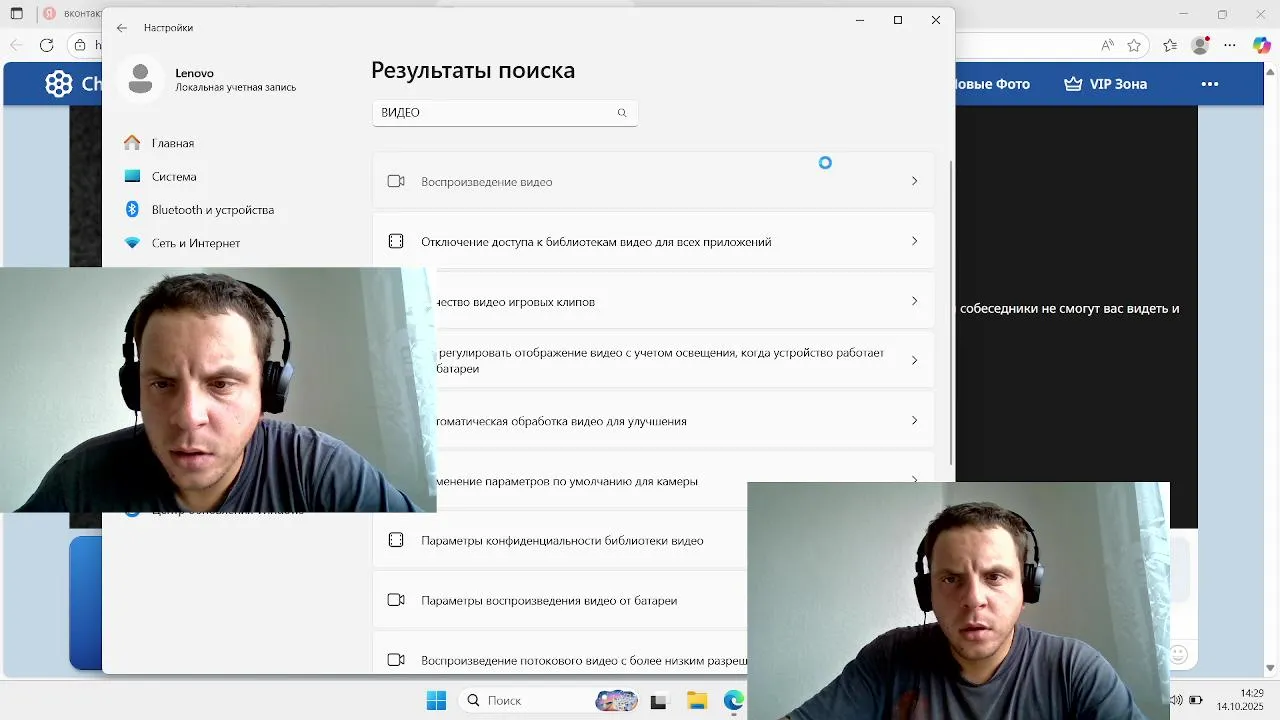This screenshot has height=720, width=1280.
Task: Open Новые Фото link on webpage
Action: [993, 84]
